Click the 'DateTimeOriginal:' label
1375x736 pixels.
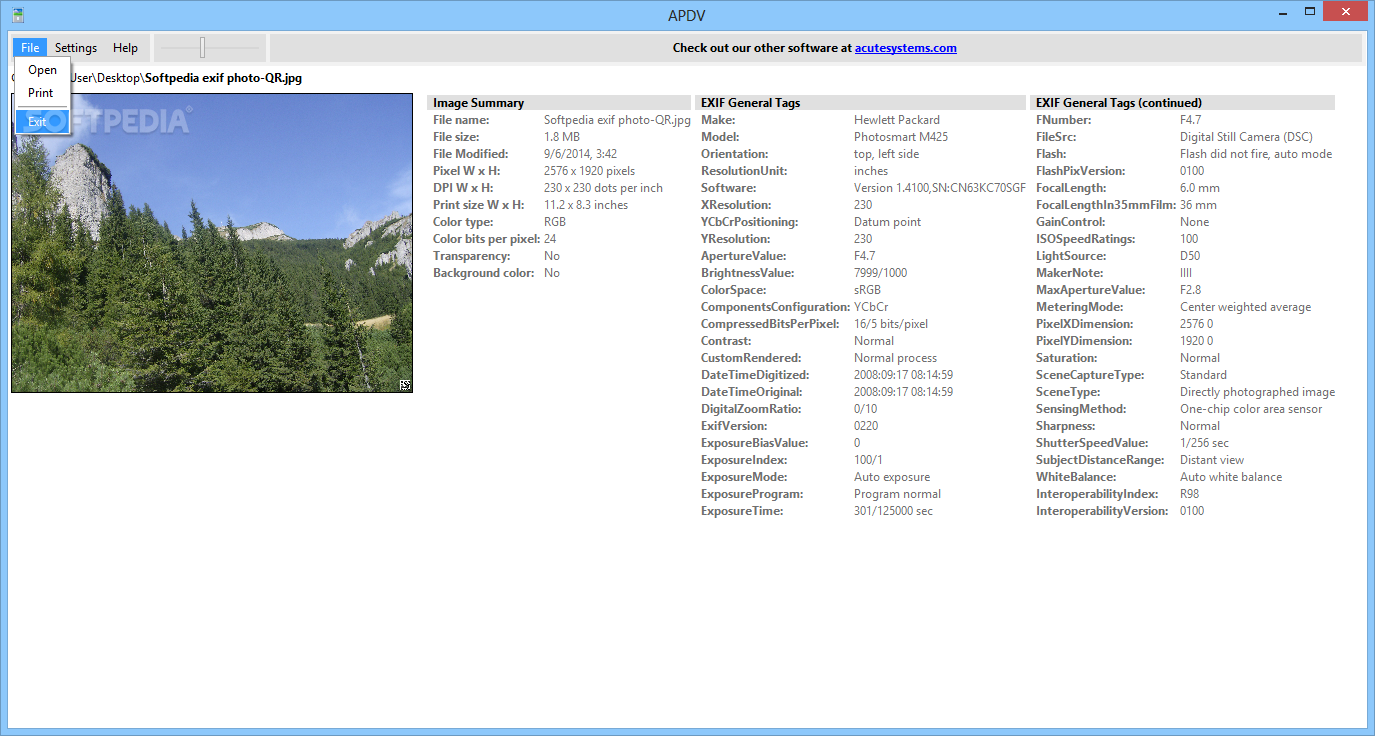pyautogui.click(x=754, y=392)
